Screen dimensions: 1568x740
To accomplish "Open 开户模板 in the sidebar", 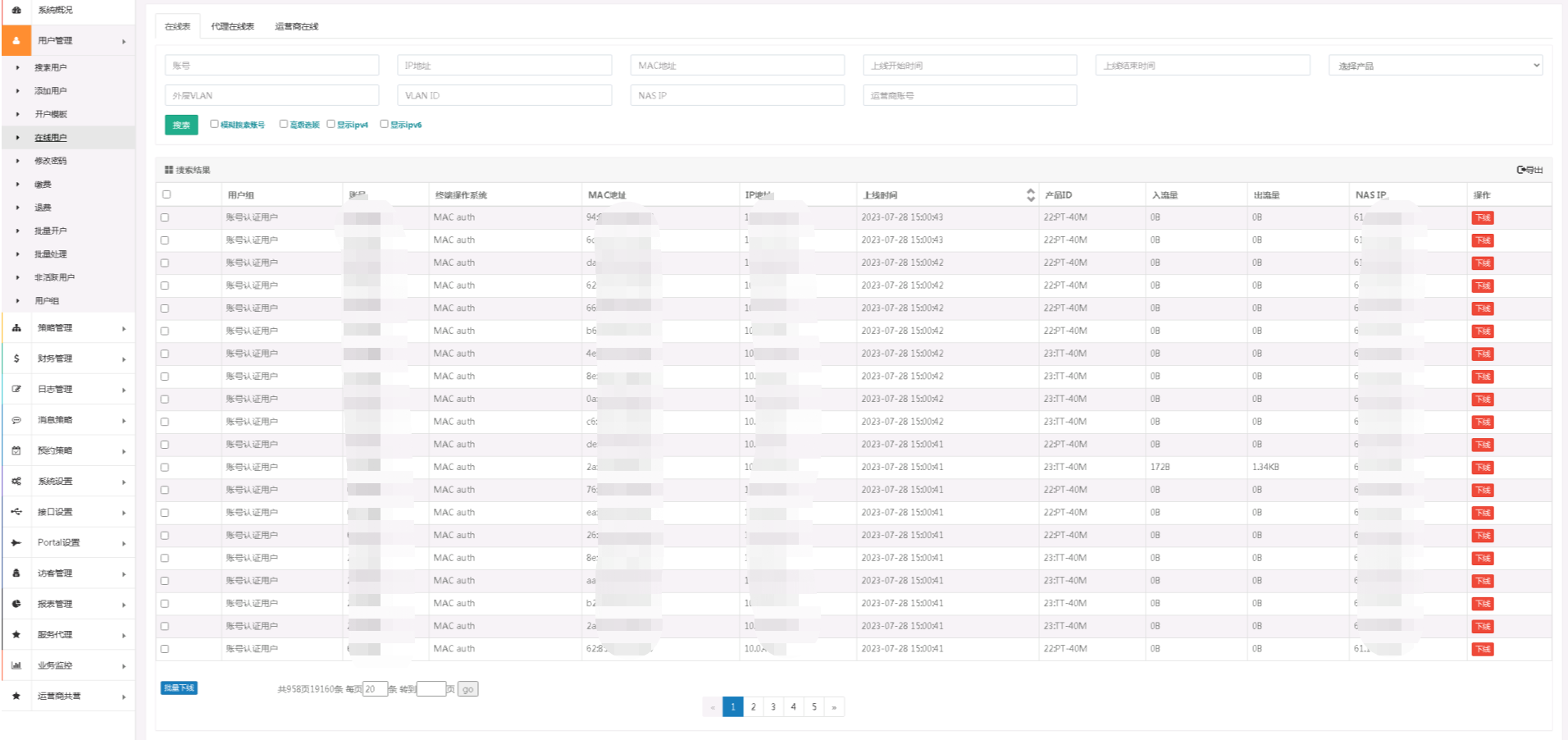I will tap(51, 114).
